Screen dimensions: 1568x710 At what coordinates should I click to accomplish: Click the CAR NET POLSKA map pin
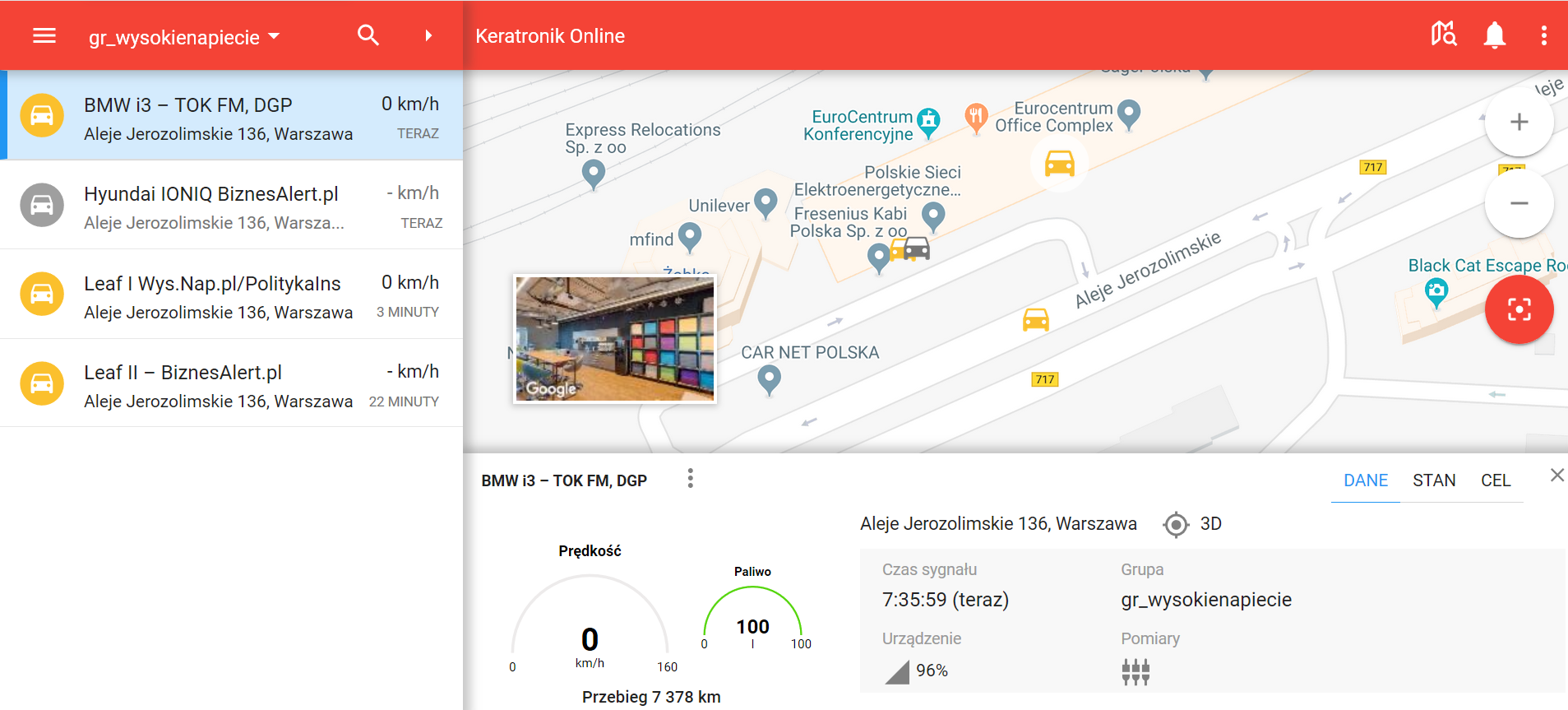(x=769, y=380)
